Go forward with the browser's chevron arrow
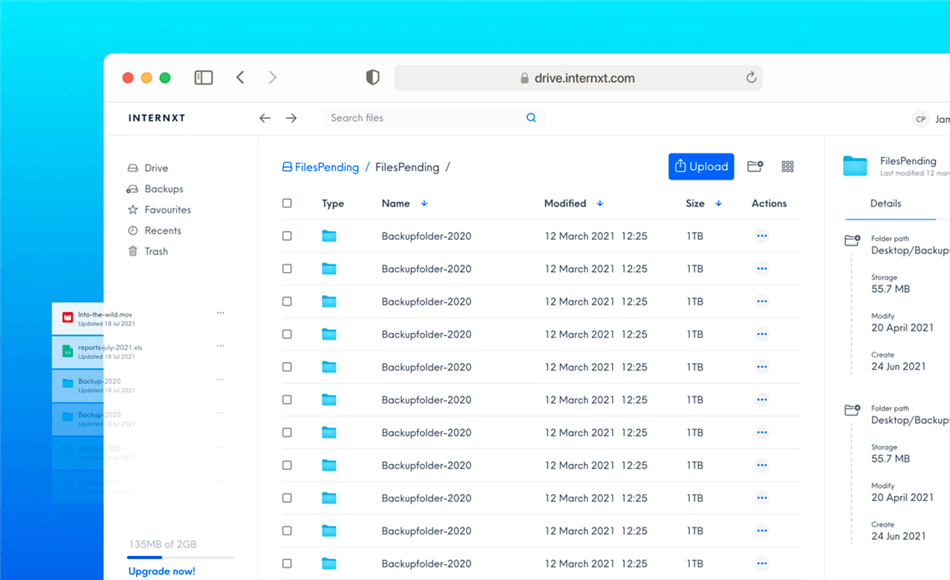950x580 pixels. [273, 78]
